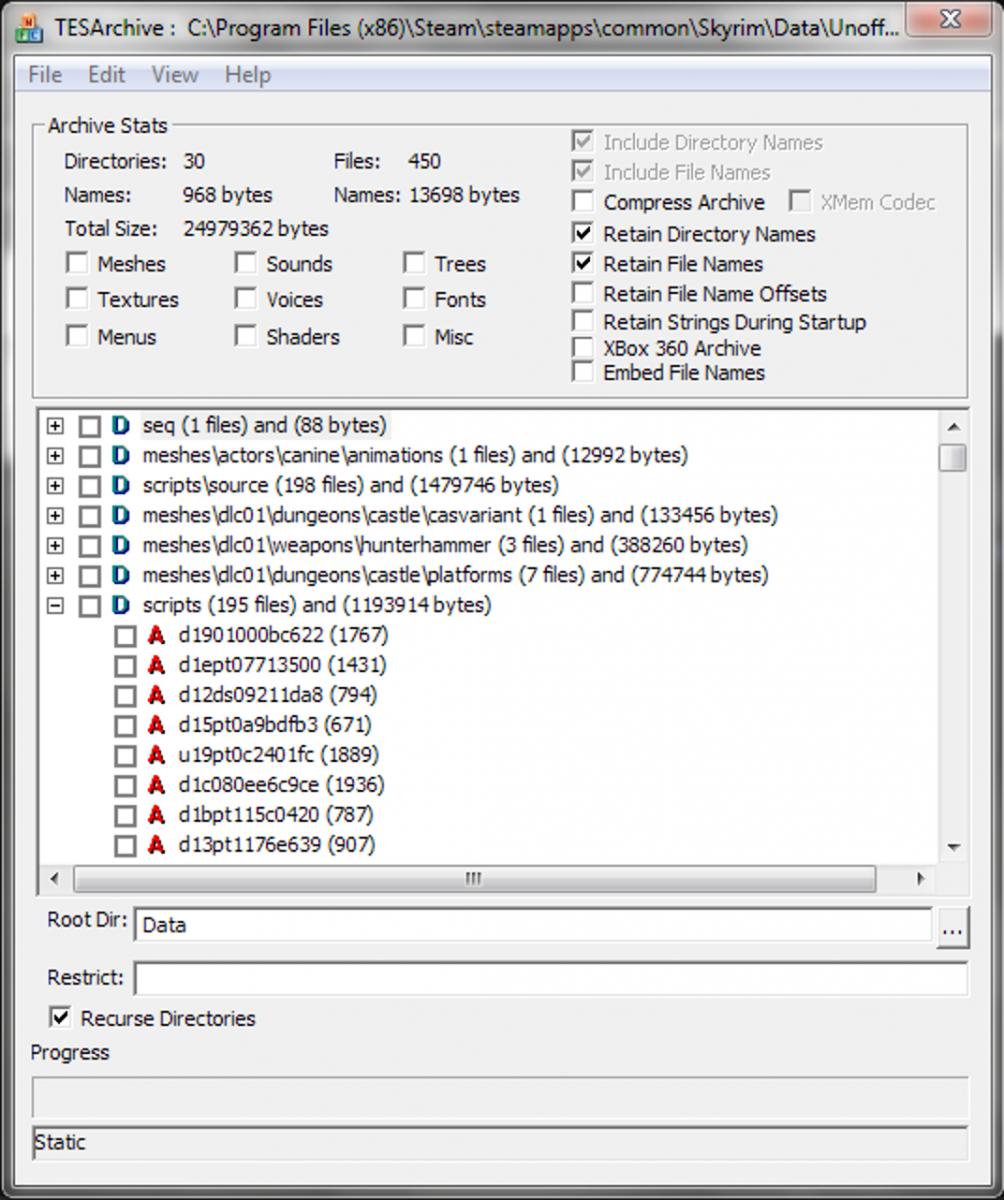1004x1200 pixels.
Task: Open the Edit menu
Action: [106, 75]
